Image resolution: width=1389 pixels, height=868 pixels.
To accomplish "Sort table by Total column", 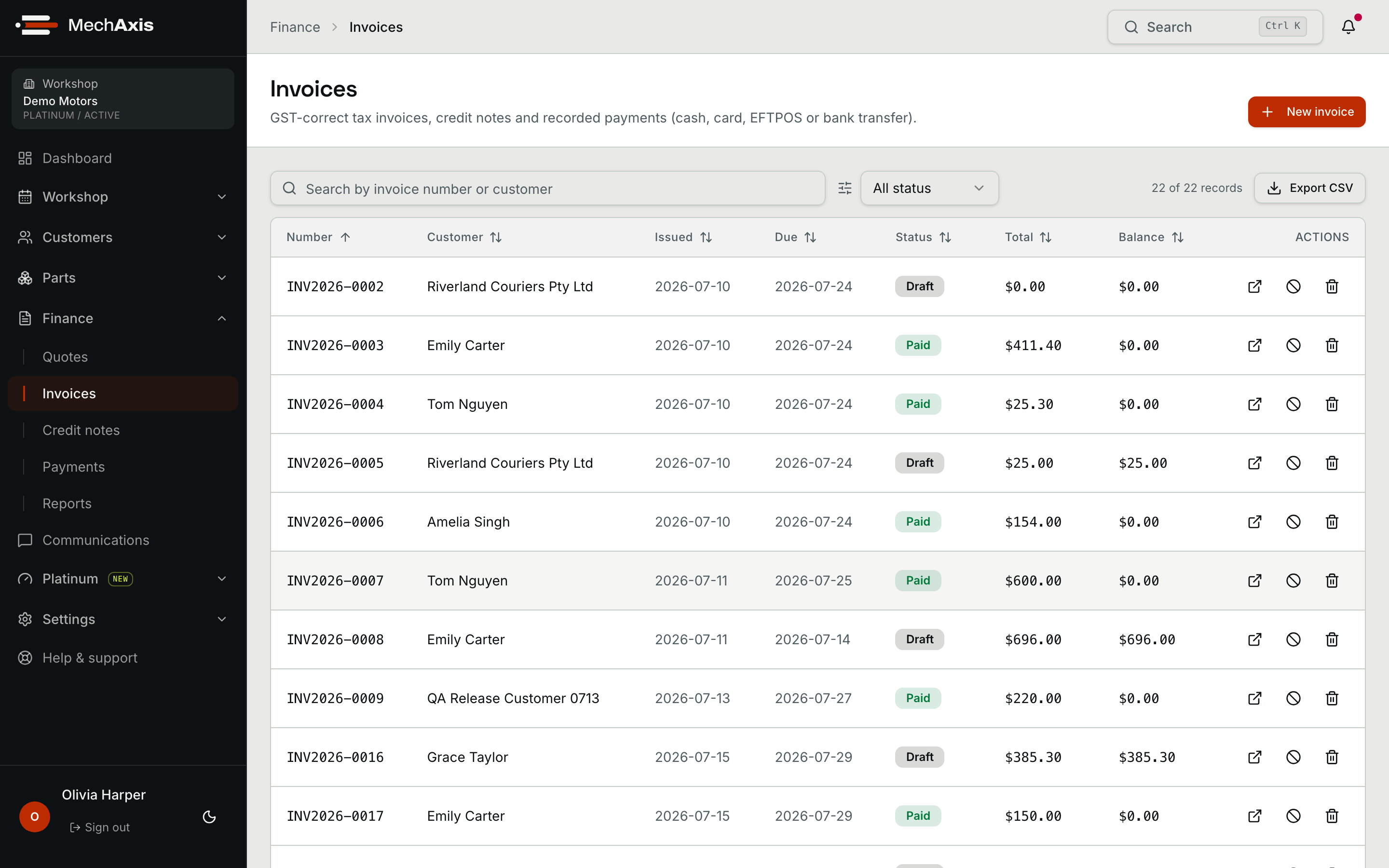I will (x=1028, y=237).
